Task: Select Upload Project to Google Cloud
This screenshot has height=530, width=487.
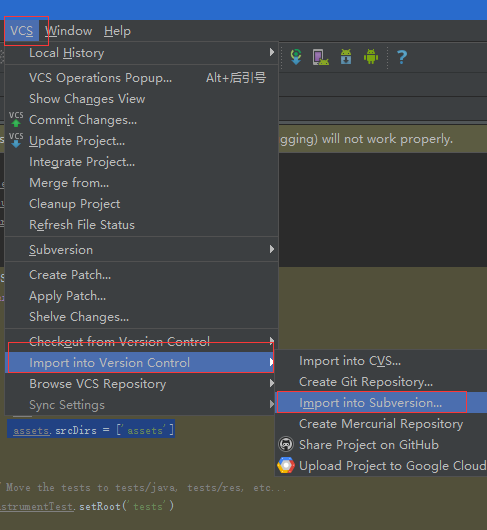Action: pos(381,466)
